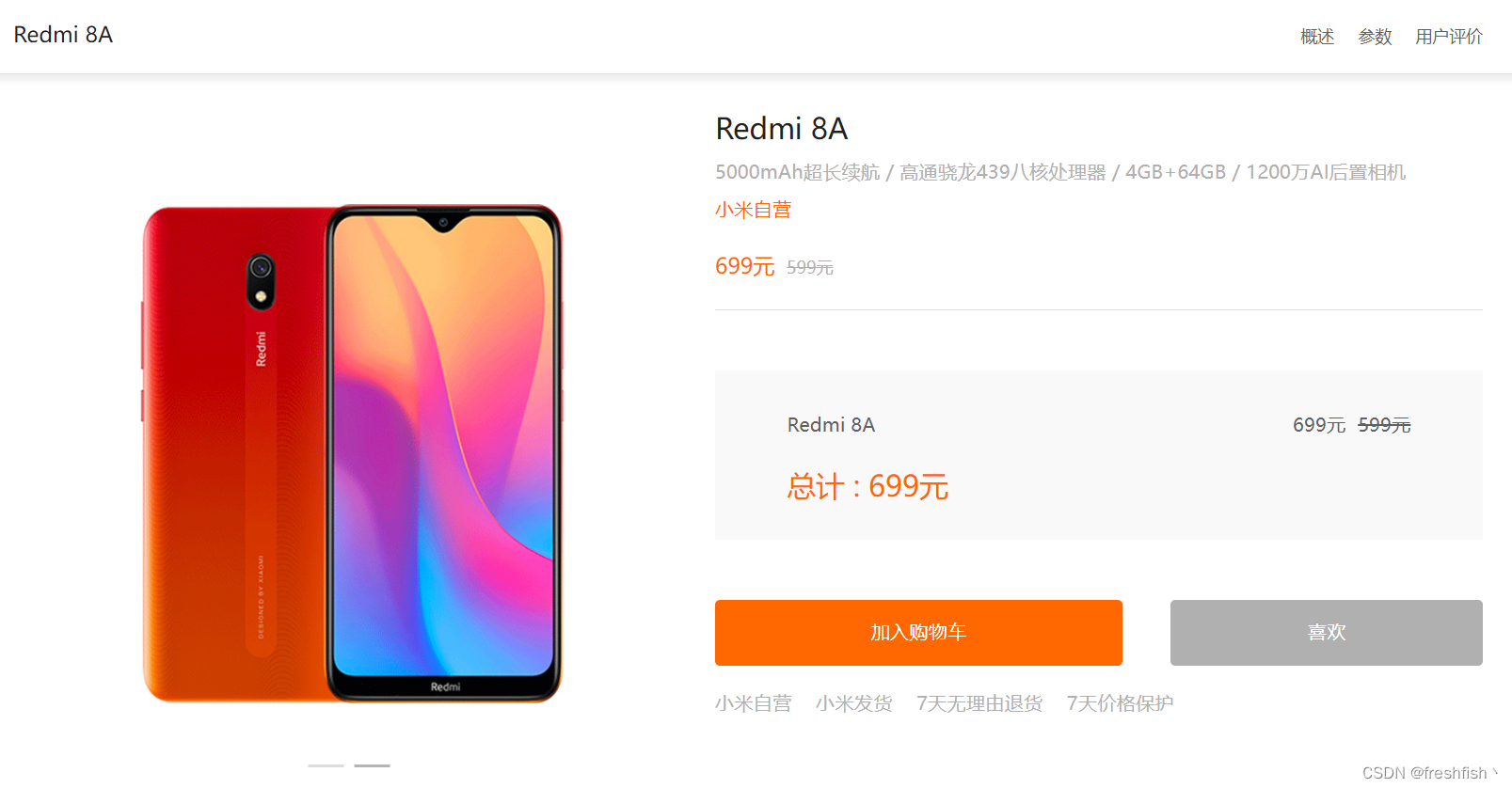Viewport: 1512px width, 788px height.
Task: Click the 小米发货 service tag
Action: [853, 703]
